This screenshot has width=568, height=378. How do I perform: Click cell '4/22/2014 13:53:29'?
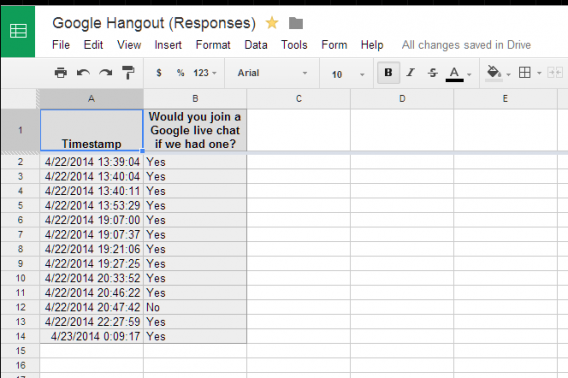(x=92, y=205)
